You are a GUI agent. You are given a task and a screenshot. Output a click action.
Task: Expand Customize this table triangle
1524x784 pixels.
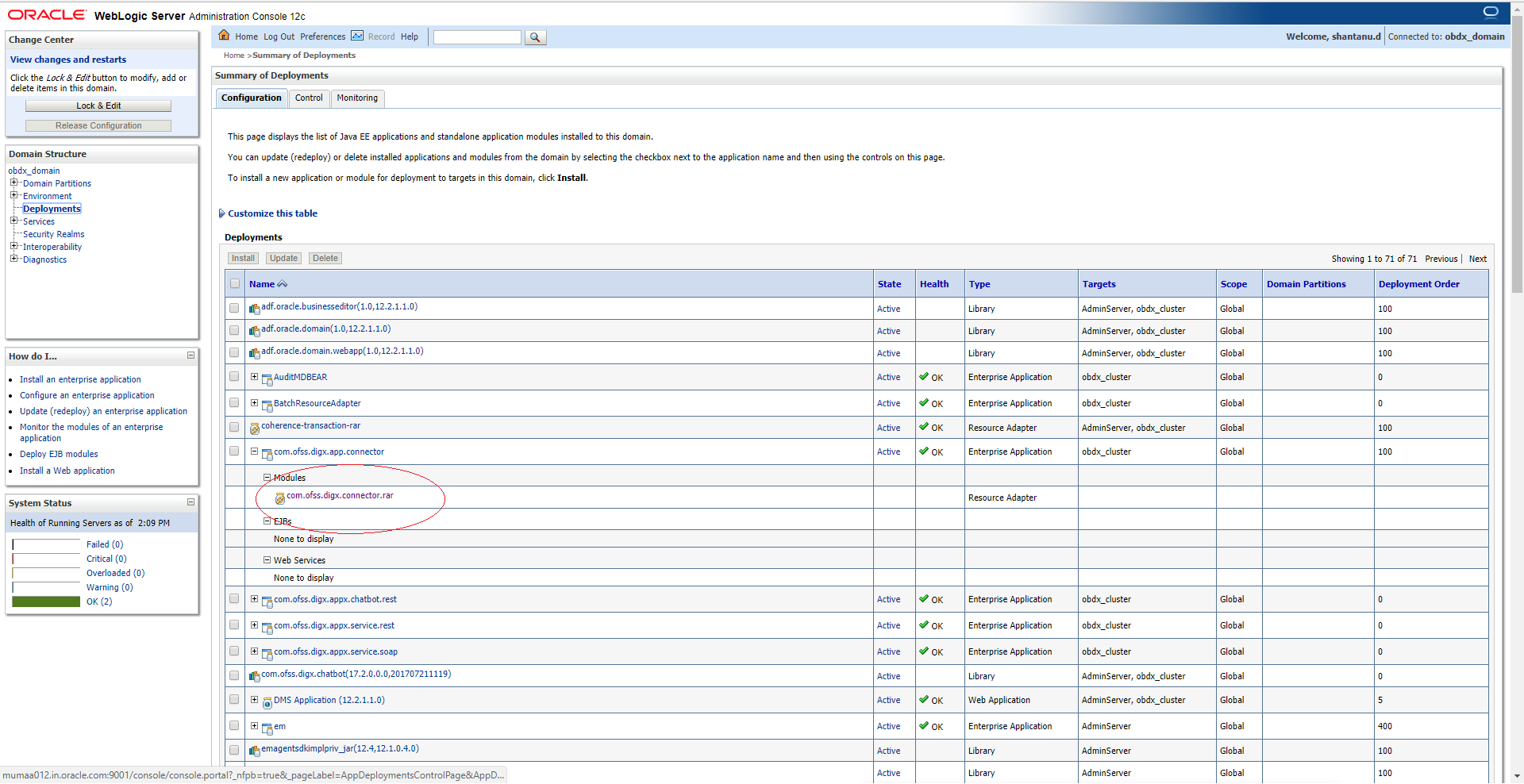pyautogui.click(x=221, y=213)
